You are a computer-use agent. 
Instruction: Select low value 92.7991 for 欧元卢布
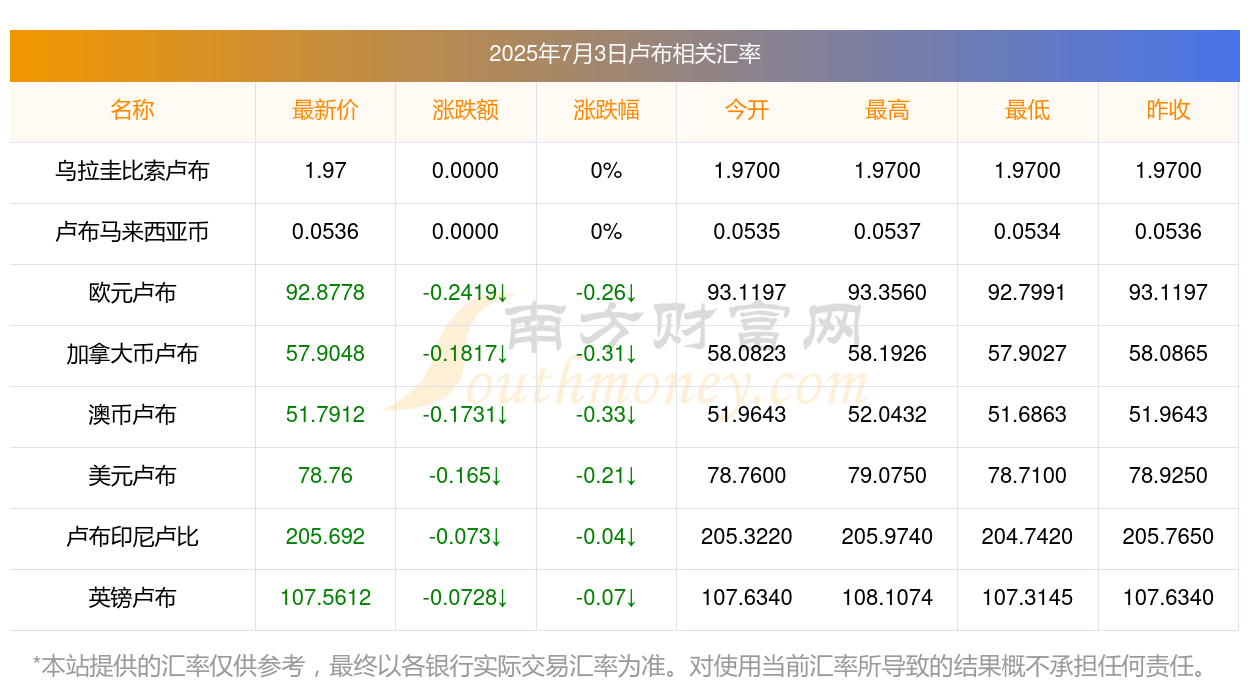point(1028,293)
